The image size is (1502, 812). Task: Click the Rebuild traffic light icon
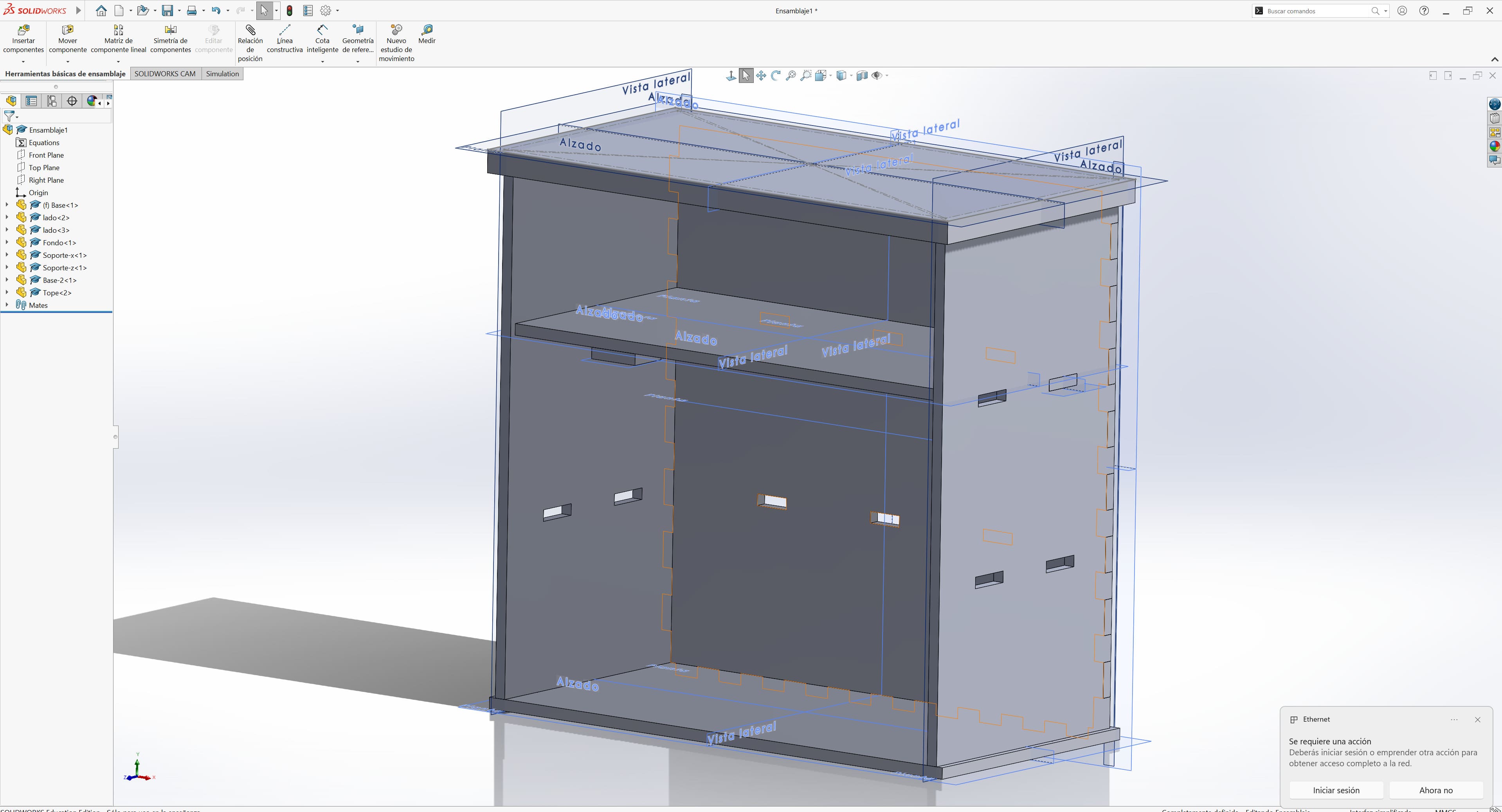click(290, 11)
